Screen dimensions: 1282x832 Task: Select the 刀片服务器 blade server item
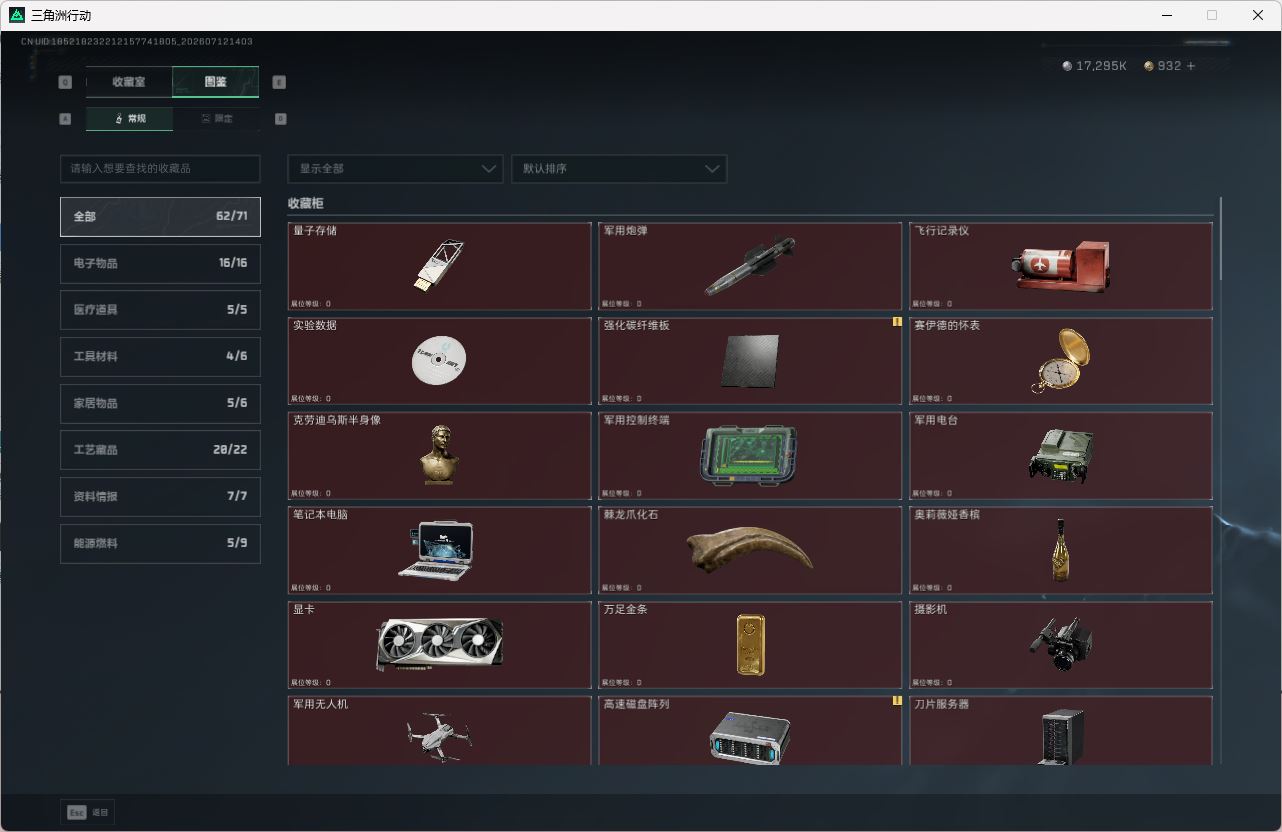pyautogui.click(x=1061, y=731)
